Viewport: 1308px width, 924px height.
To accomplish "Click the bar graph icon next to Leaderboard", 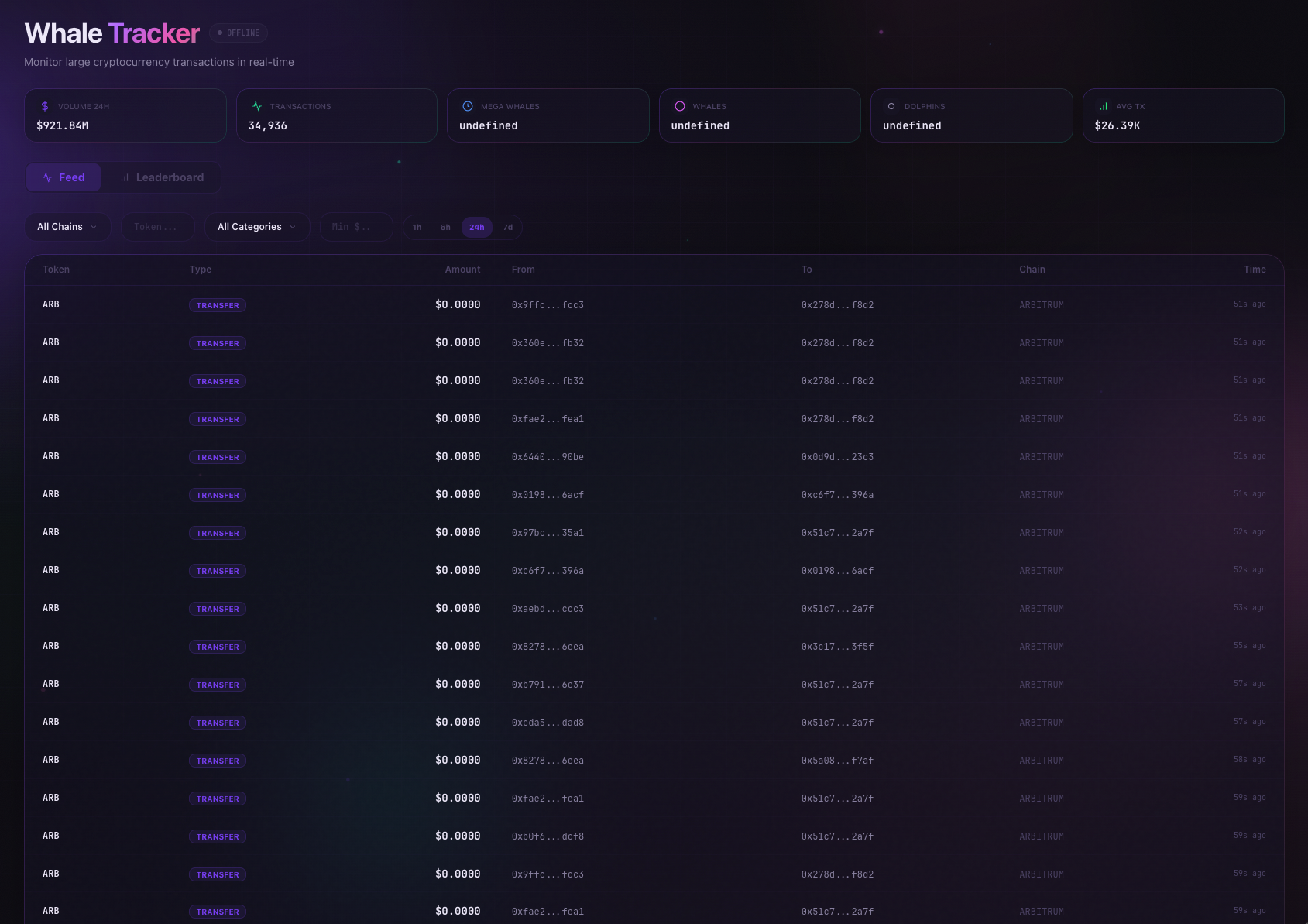I will [x=125, y=177].
